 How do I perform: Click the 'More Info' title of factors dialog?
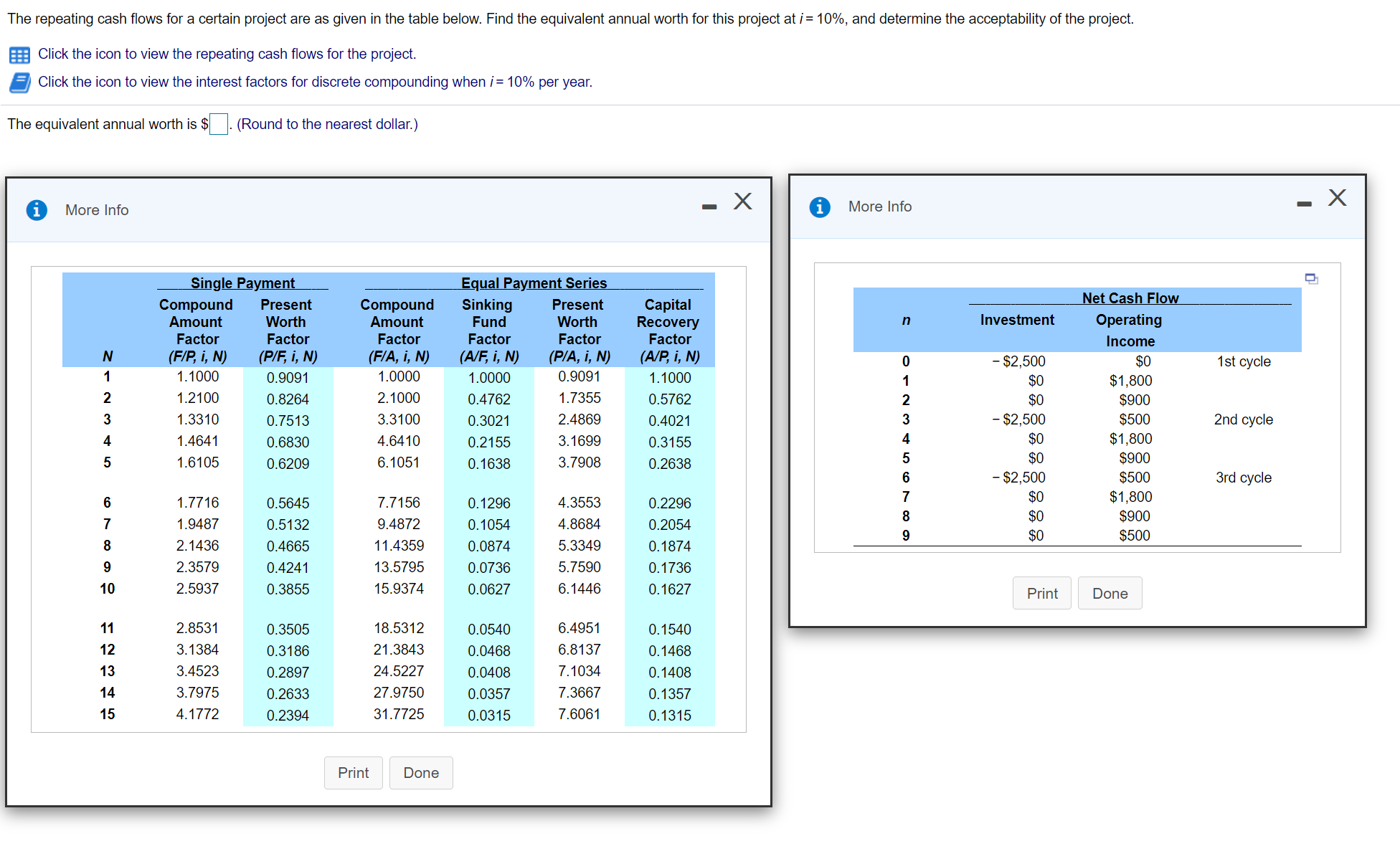pyautogui.click(x=97, y=210)
